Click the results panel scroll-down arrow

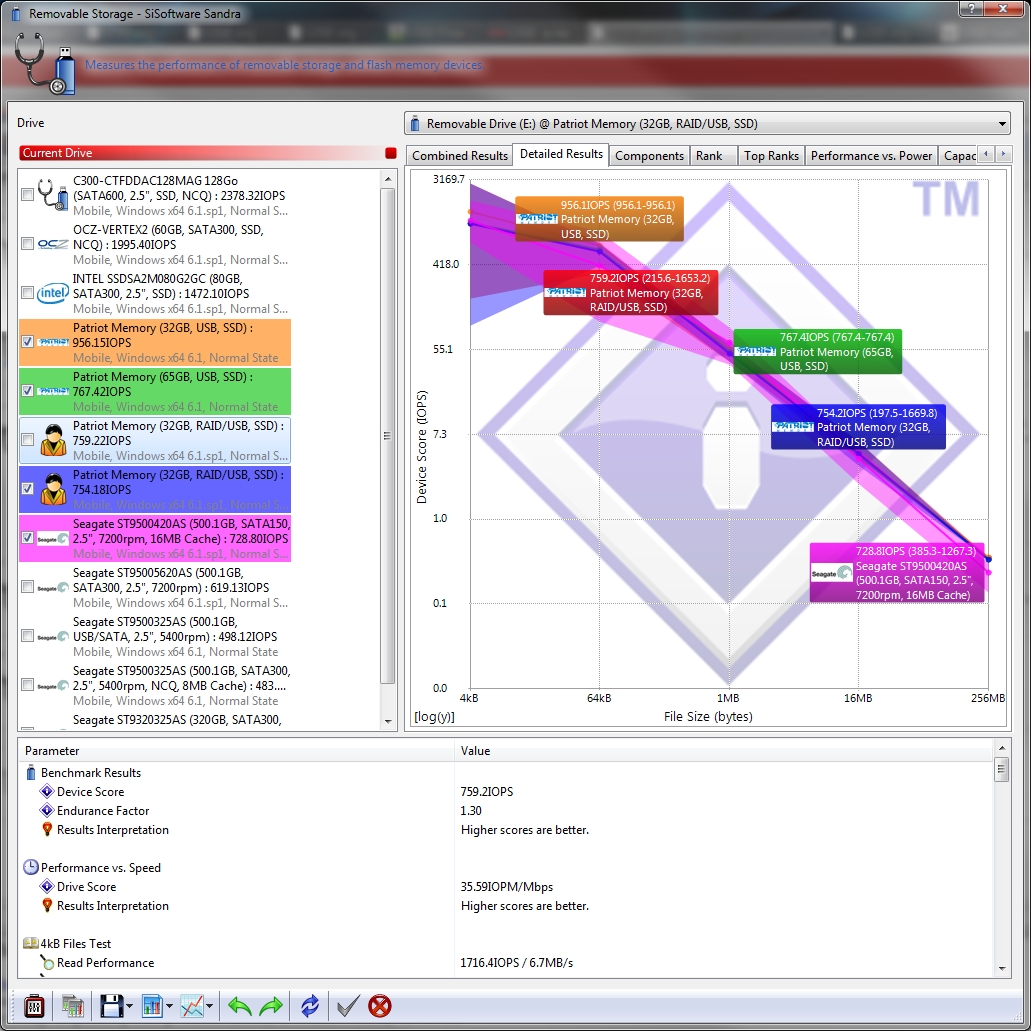tap(1001, 969)
